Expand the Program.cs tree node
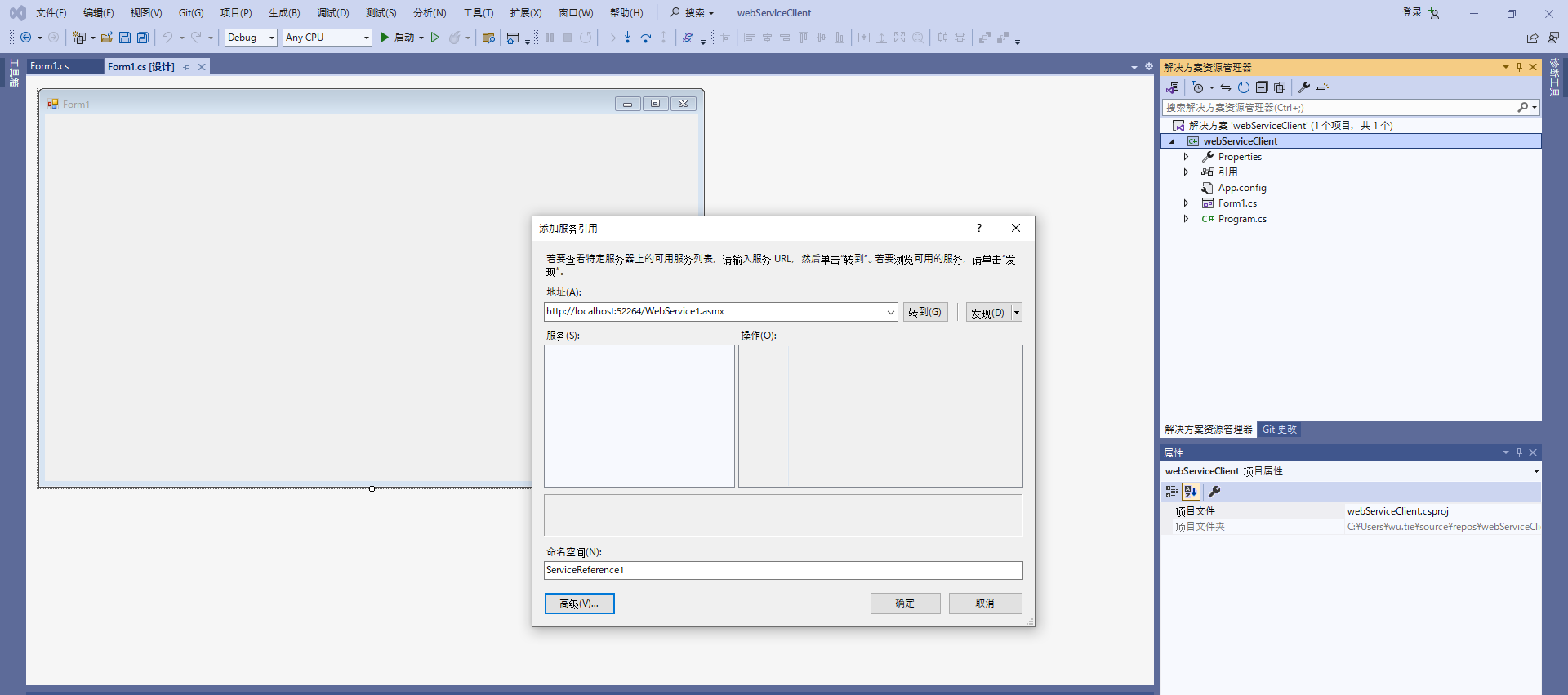 [x=1186, y=219]
